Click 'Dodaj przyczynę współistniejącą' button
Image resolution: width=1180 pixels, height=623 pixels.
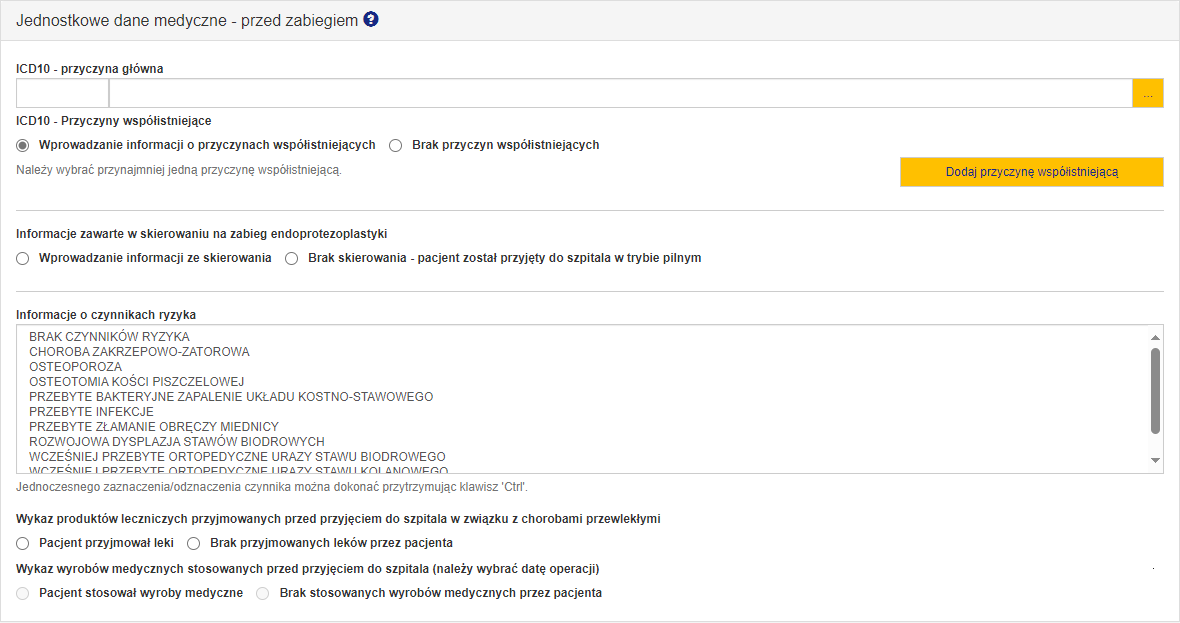pos(1031,172)
